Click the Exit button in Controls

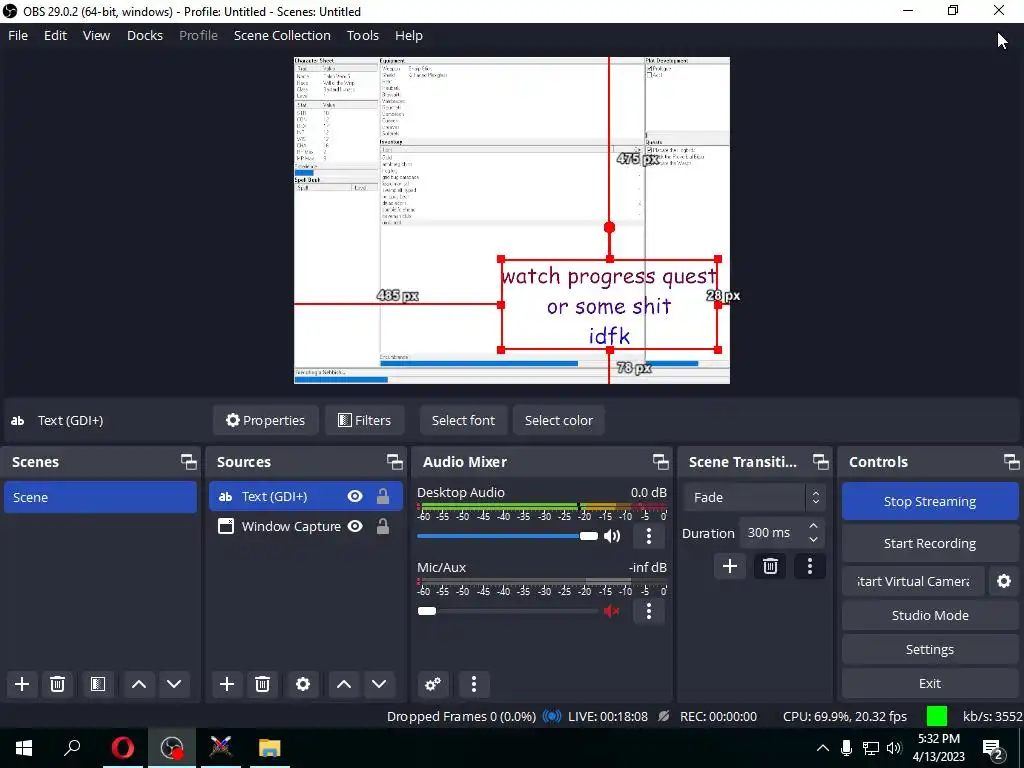click(x=930, y=683)
